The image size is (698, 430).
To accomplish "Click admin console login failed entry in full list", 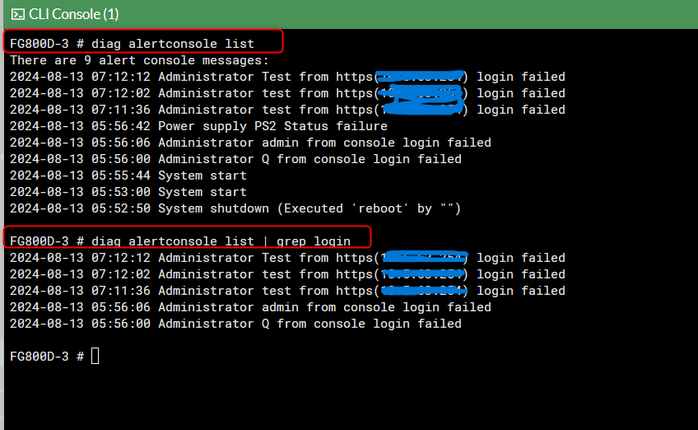I will pyautogui.click(x=250, y=142).
